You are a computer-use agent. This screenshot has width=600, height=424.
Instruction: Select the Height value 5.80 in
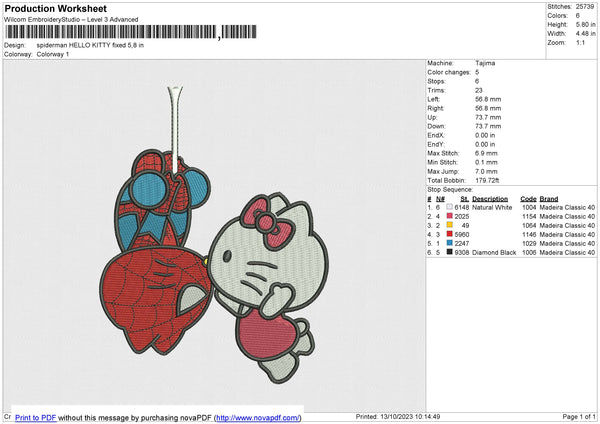point(585,24)
